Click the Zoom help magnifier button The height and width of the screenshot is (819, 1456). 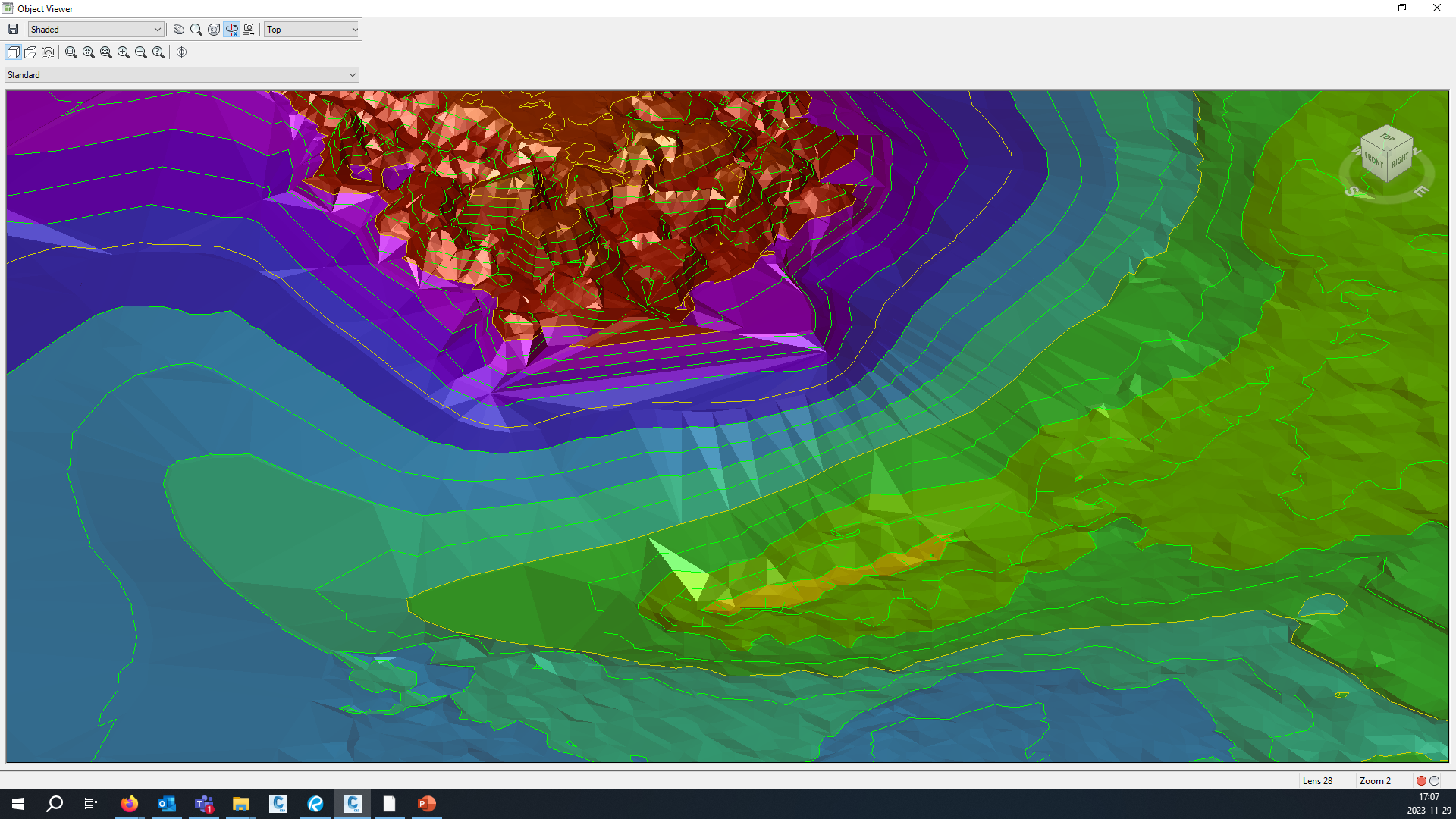tap(158, 52)
